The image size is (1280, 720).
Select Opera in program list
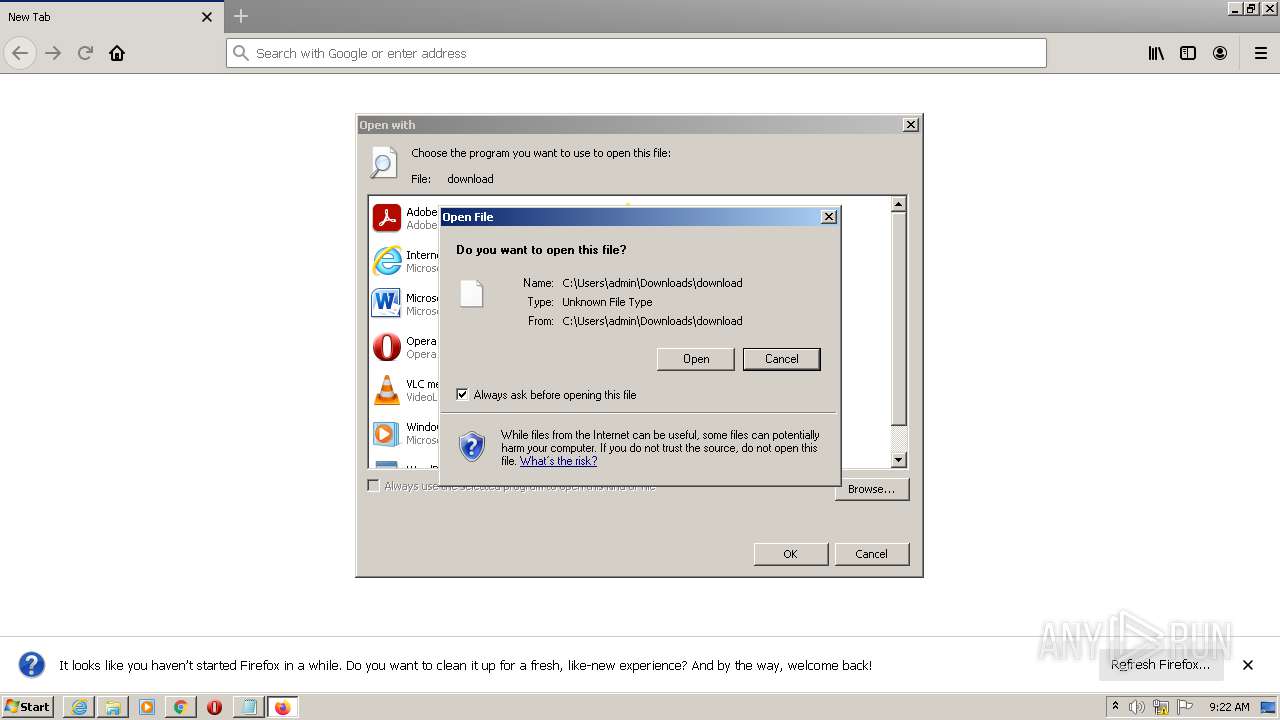coord(405,347)
